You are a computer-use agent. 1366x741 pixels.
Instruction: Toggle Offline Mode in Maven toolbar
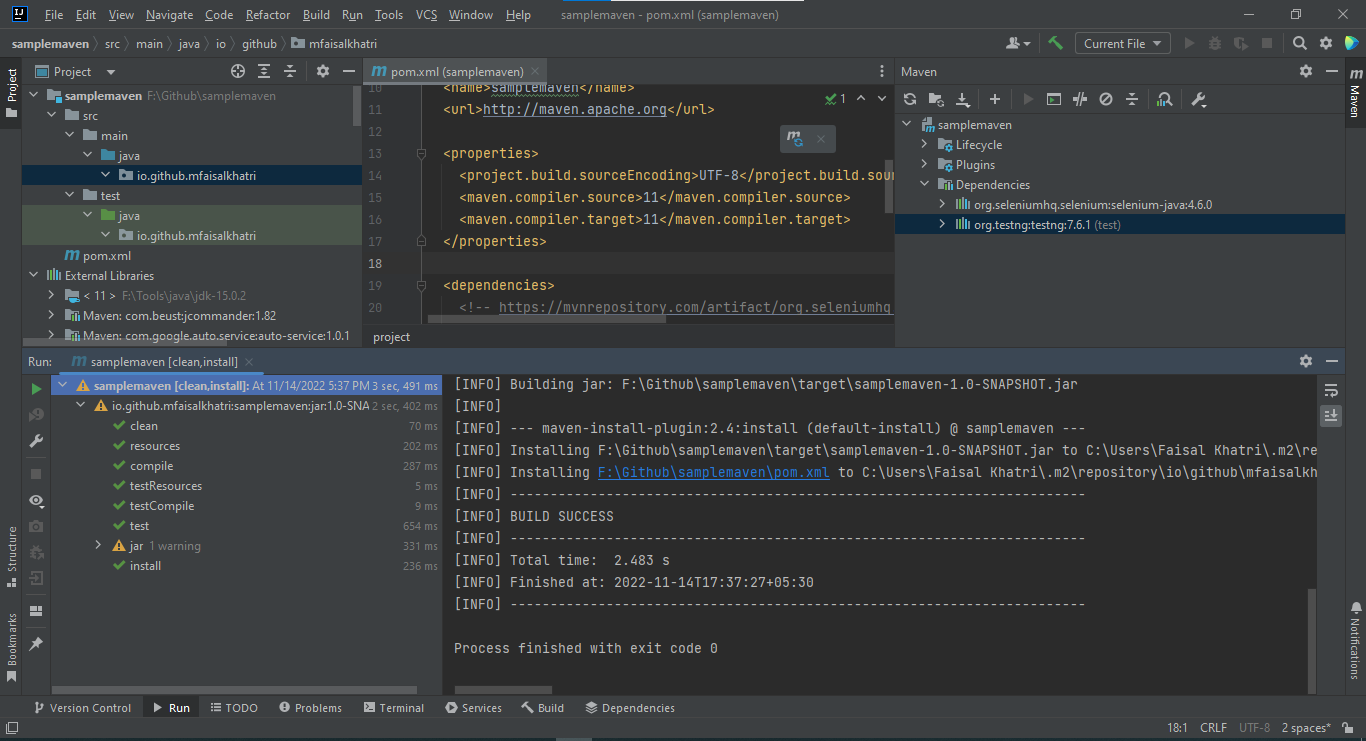tap(1080, 99)
